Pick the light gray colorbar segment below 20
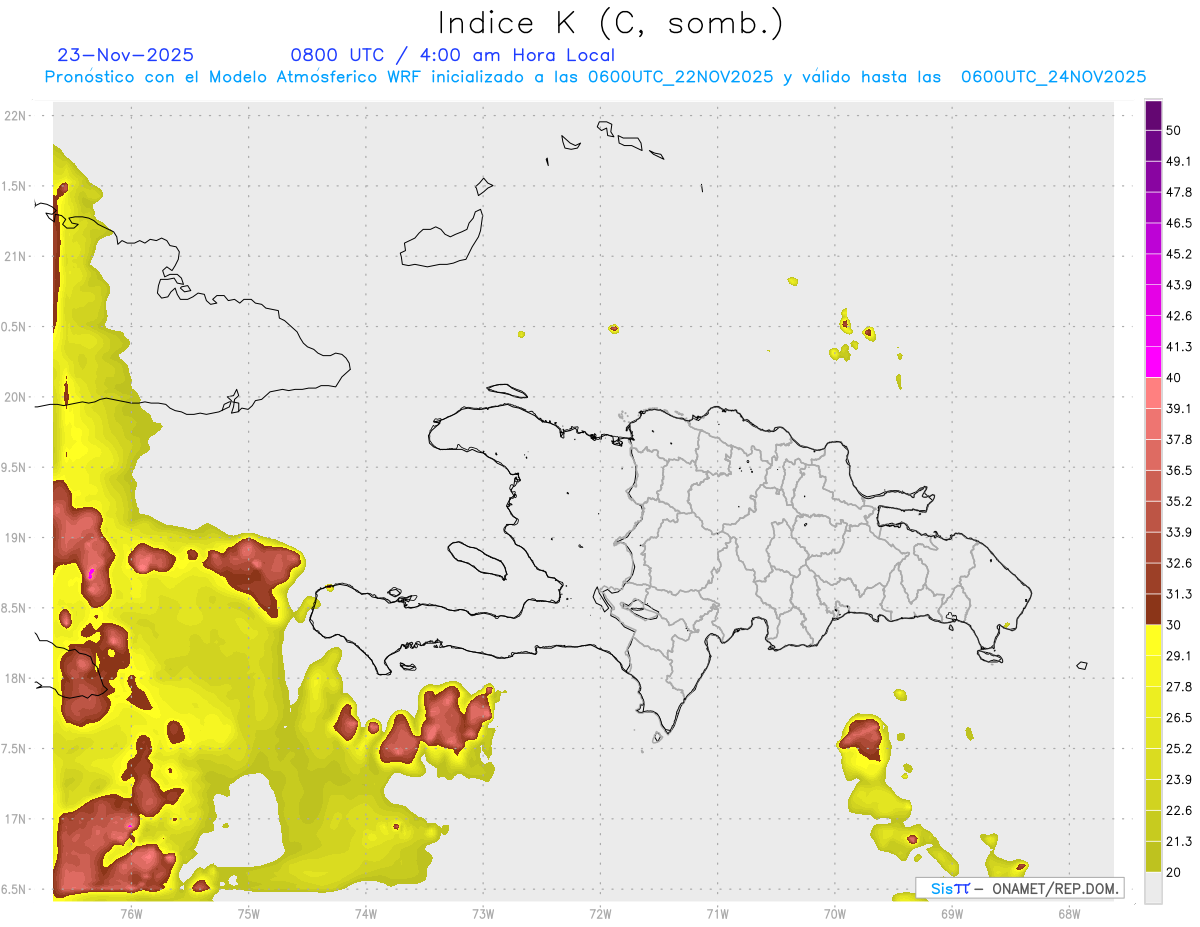 [x=1153, y=888]
